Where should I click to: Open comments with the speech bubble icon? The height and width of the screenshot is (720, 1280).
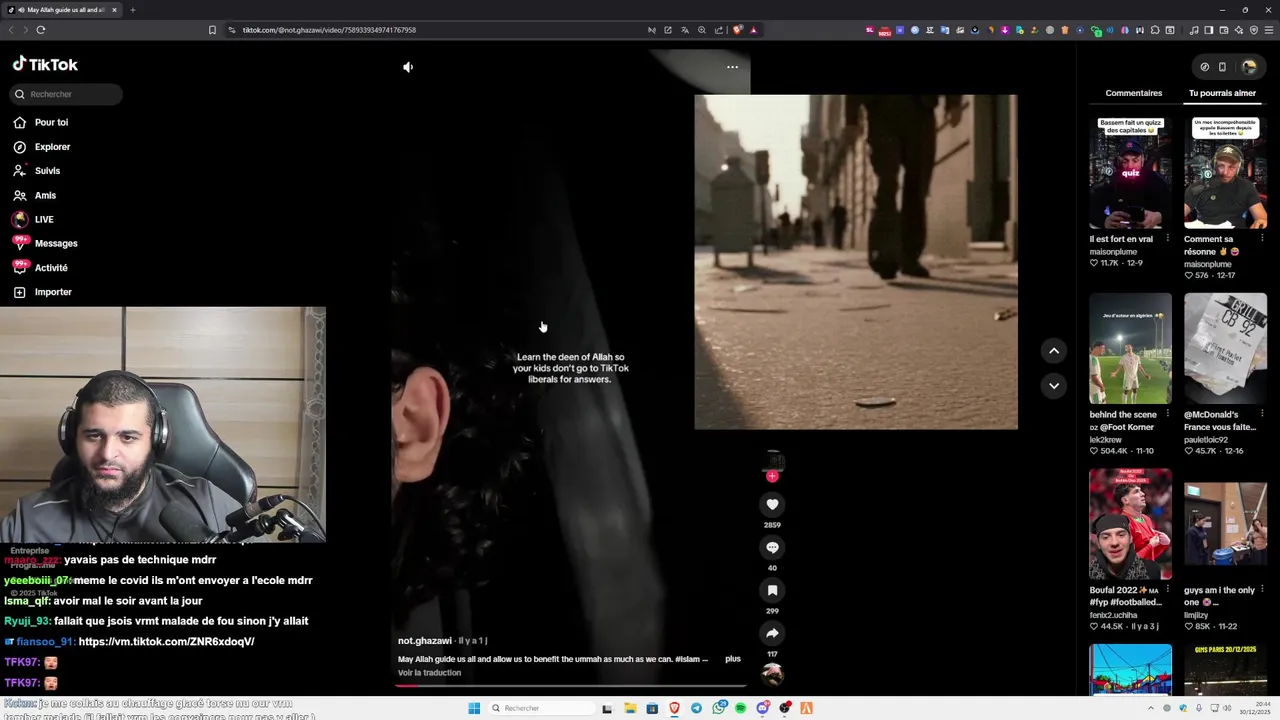coord(772,548)
